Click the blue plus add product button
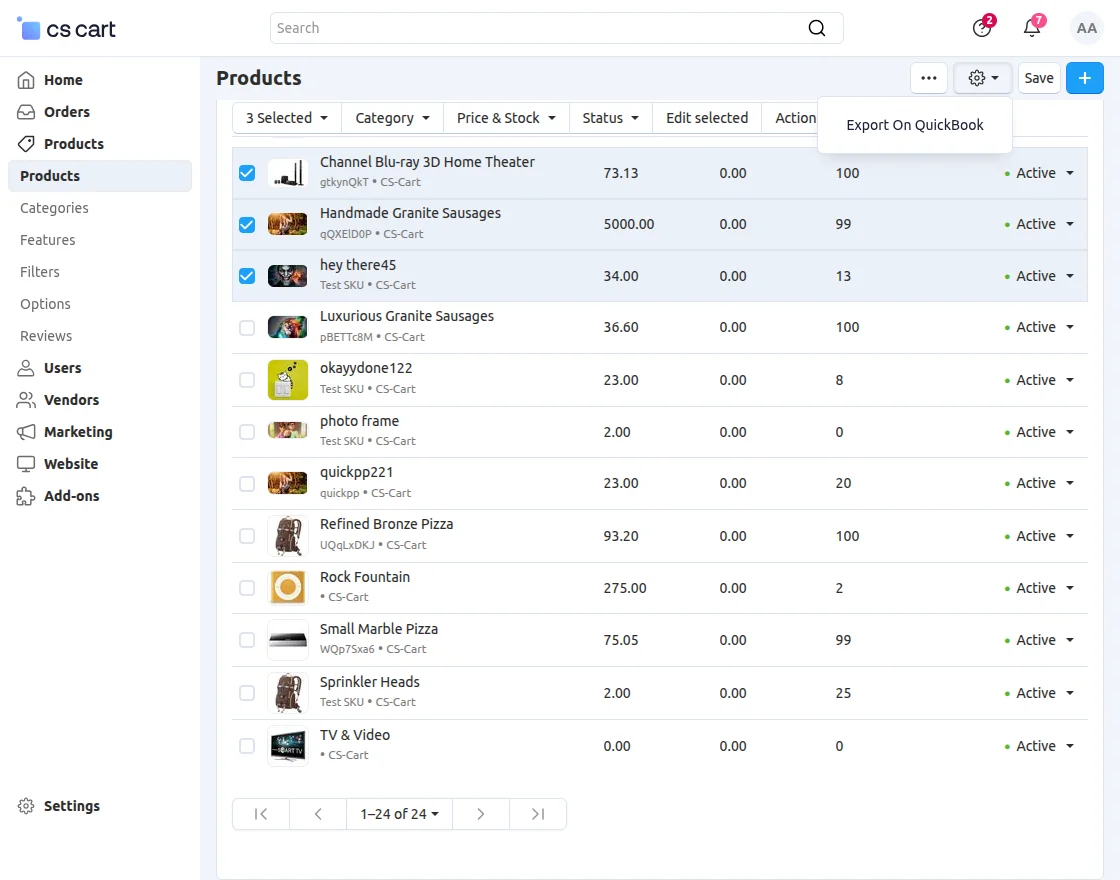This screenshot has height=880, width=1120. coord(1084,78)
